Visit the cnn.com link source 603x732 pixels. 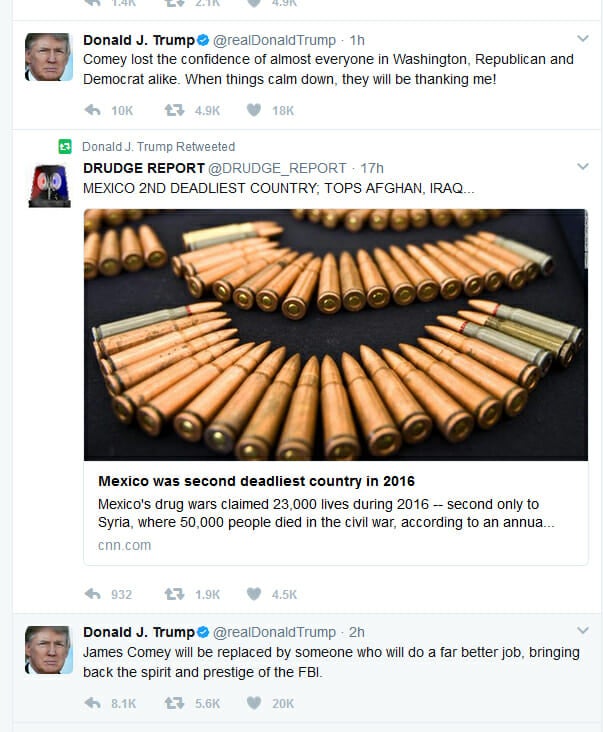click(x=125, y=545)
